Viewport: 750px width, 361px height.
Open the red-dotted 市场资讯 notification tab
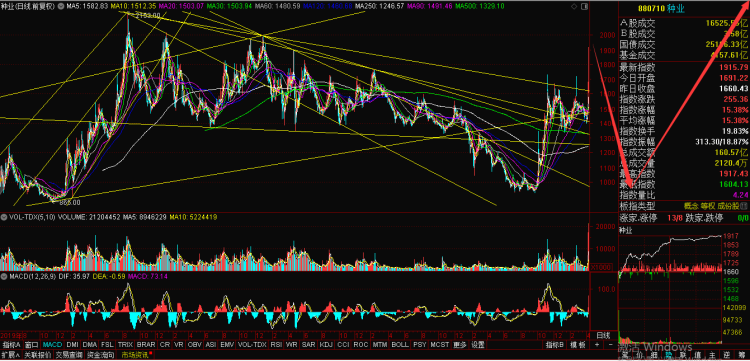[x=136, y=355]
